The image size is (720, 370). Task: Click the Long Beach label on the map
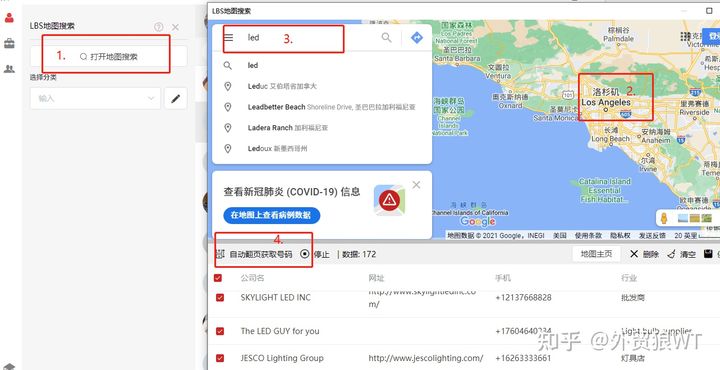point(610,138)
